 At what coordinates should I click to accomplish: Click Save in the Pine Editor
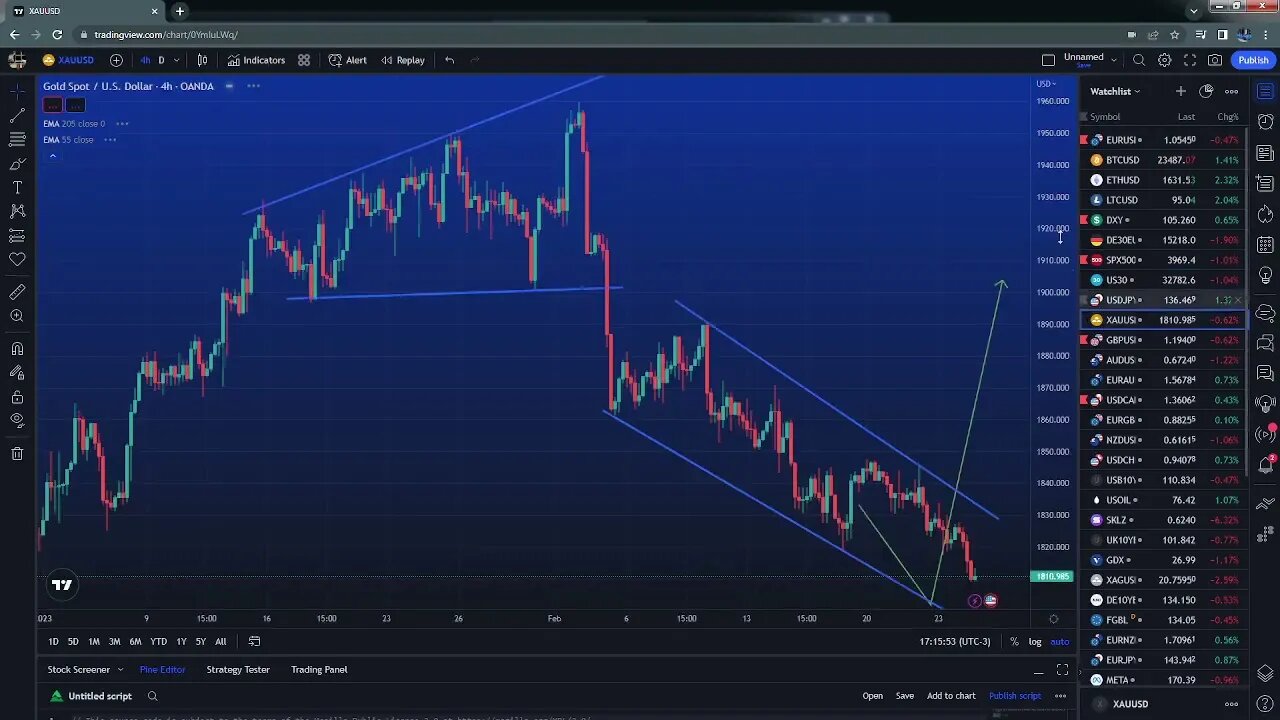point(905,696)
